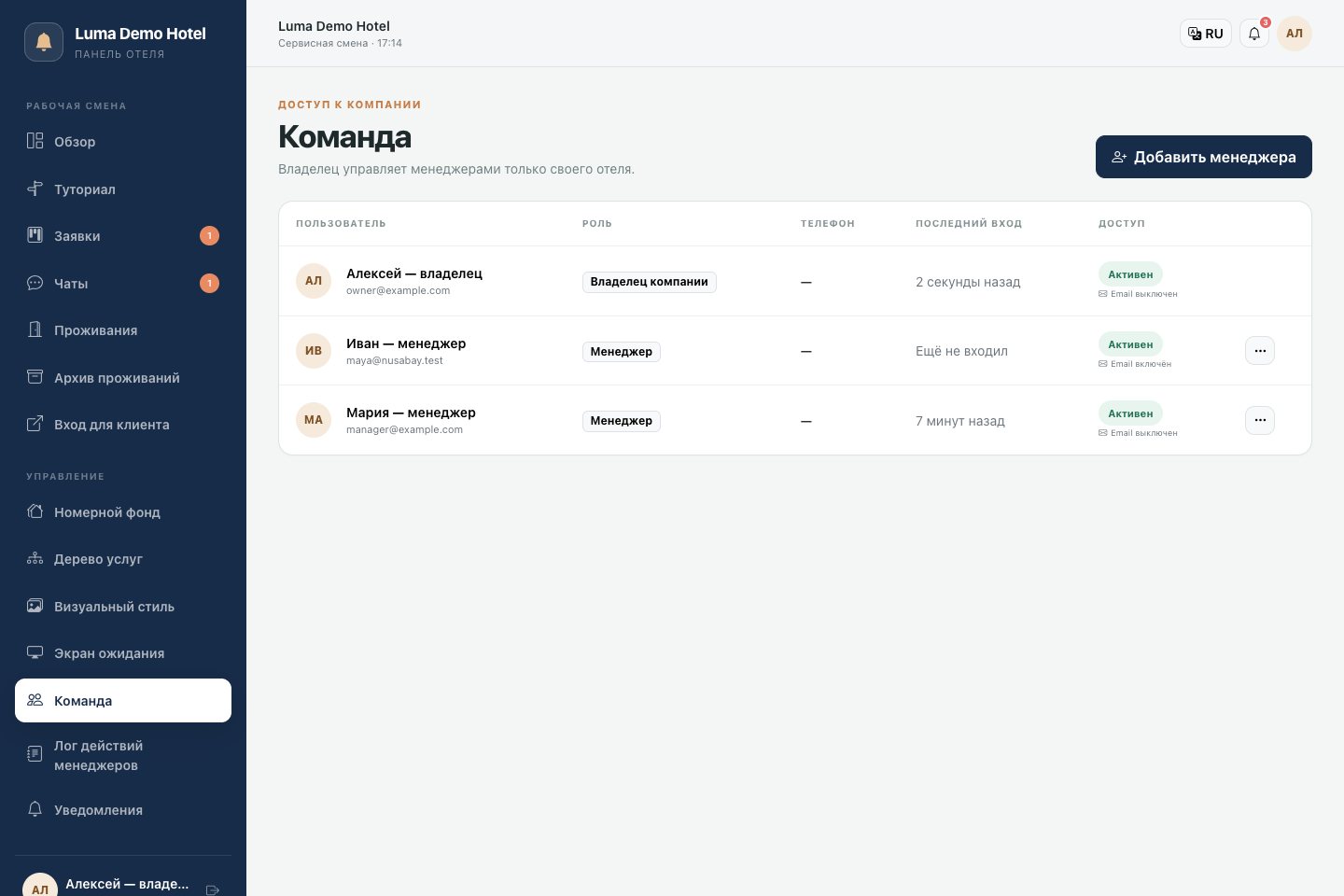Click Добавить менеджера button
The image size is (1344, 896).
(x=1204, y=157)
